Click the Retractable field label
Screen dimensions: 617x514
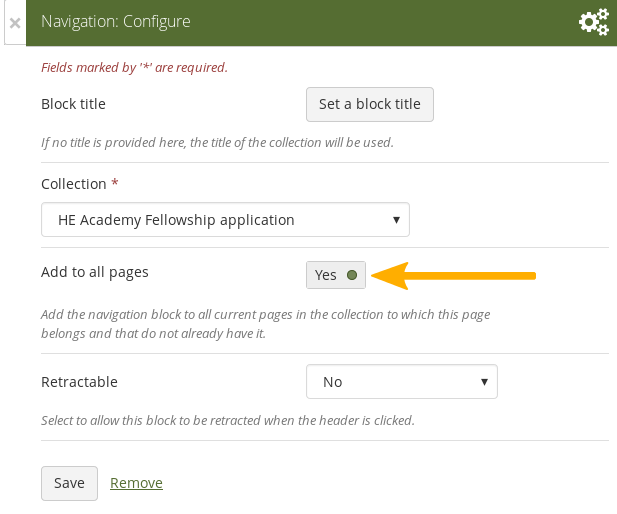(79, 381)
